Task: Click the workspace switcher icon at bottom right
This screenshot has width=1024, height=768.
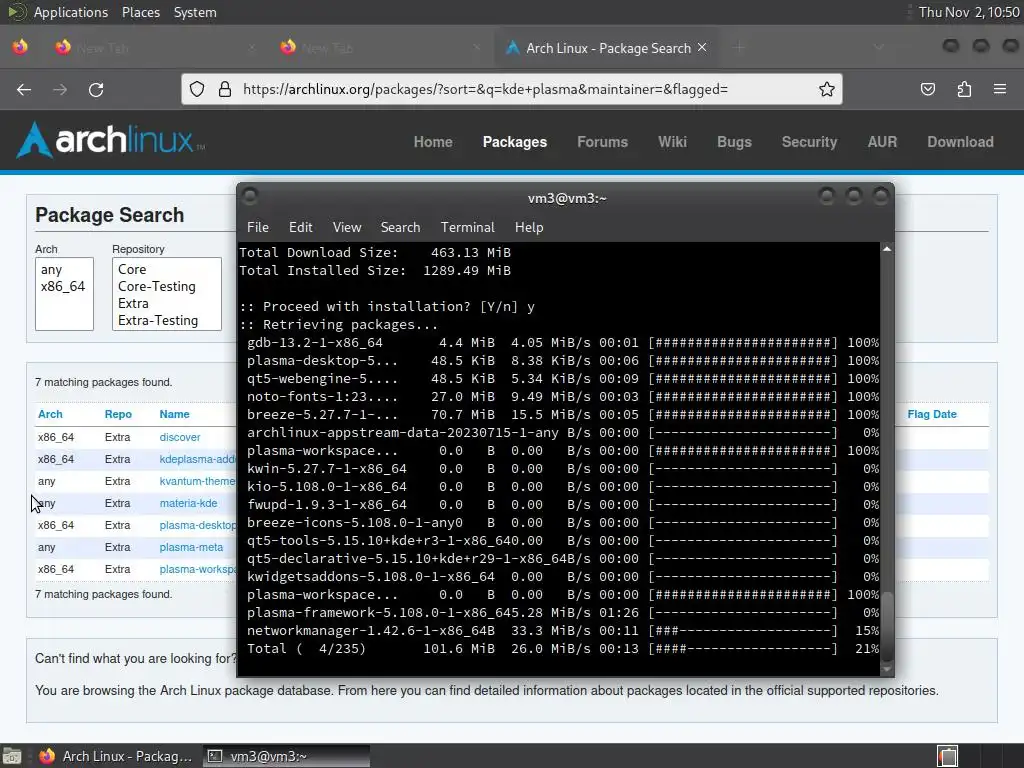Action: [x=948, y=756]
